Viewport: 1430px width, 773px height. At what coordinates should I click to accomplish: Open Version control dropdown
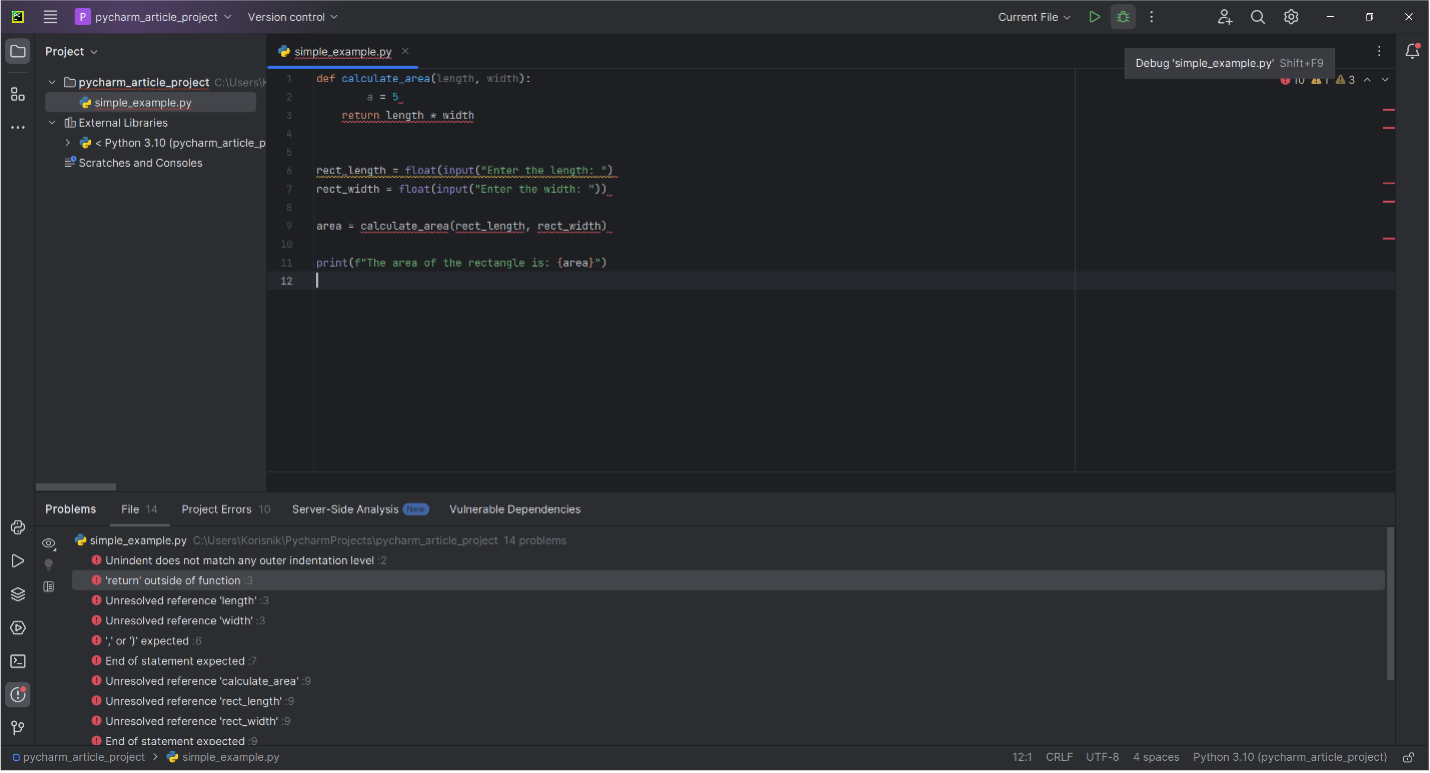292,17
